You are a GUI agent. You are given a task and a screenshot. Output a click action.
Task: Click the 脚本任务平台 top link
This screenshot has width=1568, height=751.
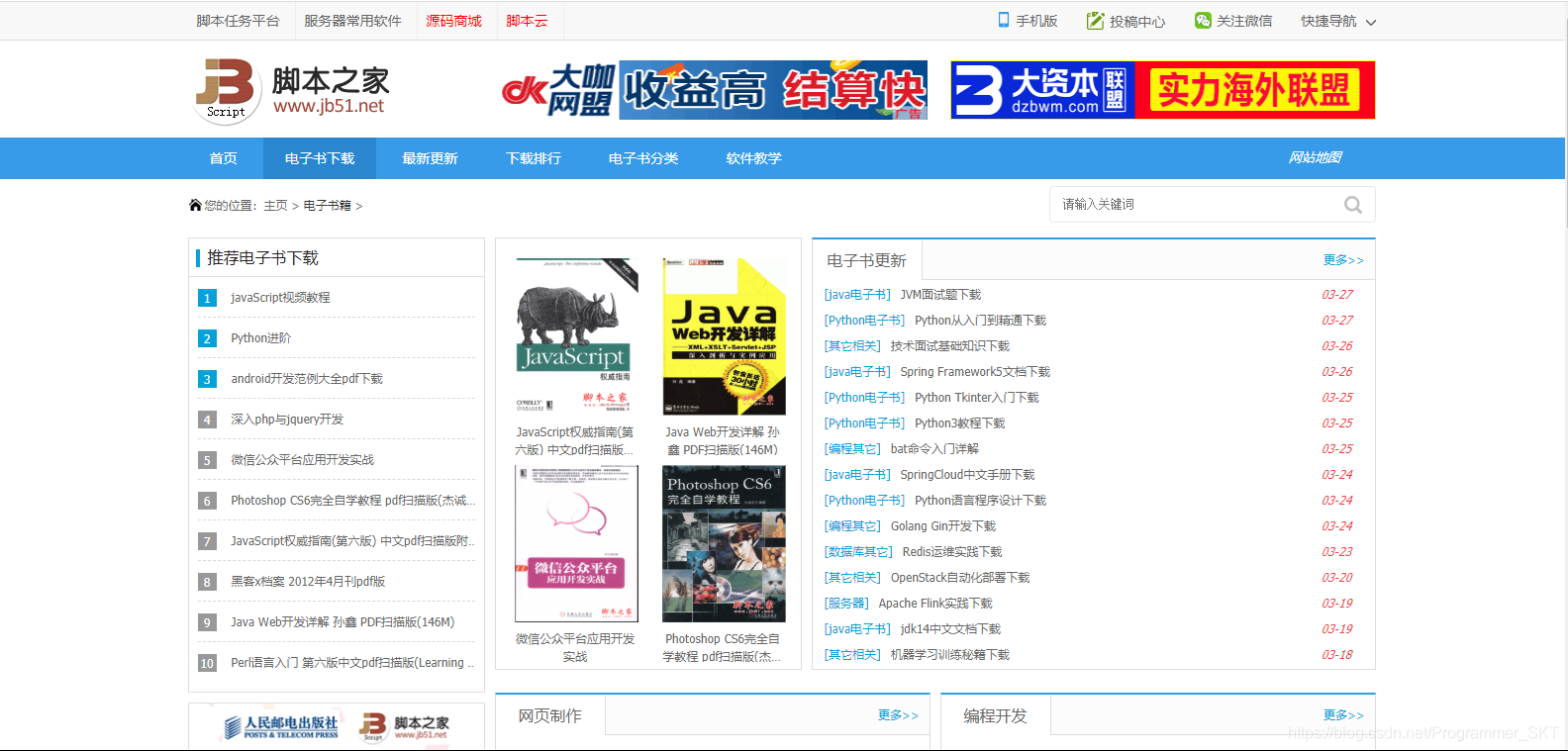click(x=238, y=21)
